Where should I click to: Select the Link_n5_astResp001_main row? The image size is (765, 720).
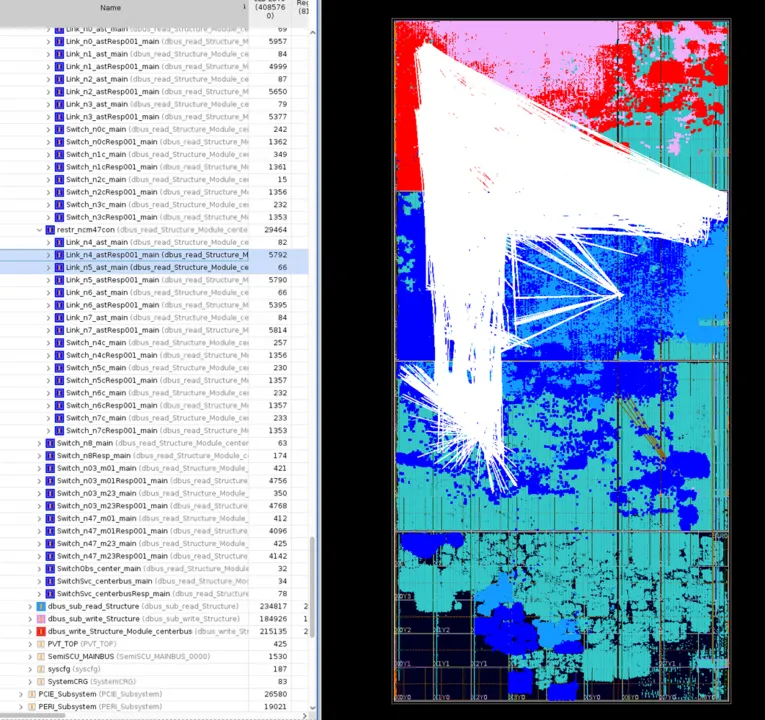click(150, 280)
